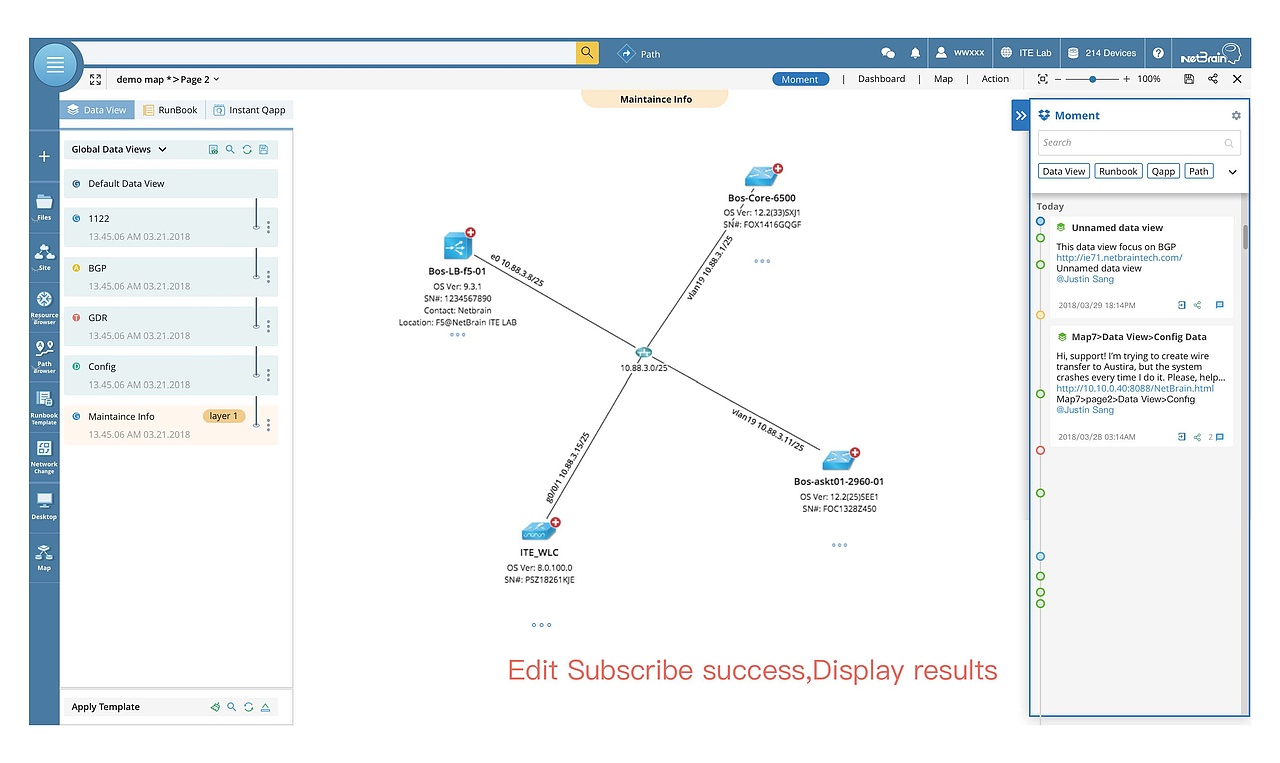Open the ie71.netbraintech.com link
Screen dimensions: 1280x763
1119,257
